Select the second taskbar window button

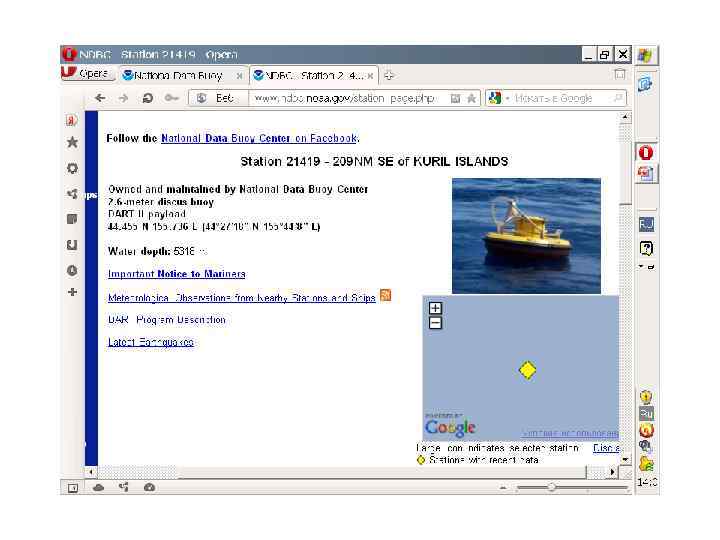click(x=646, y=174)
